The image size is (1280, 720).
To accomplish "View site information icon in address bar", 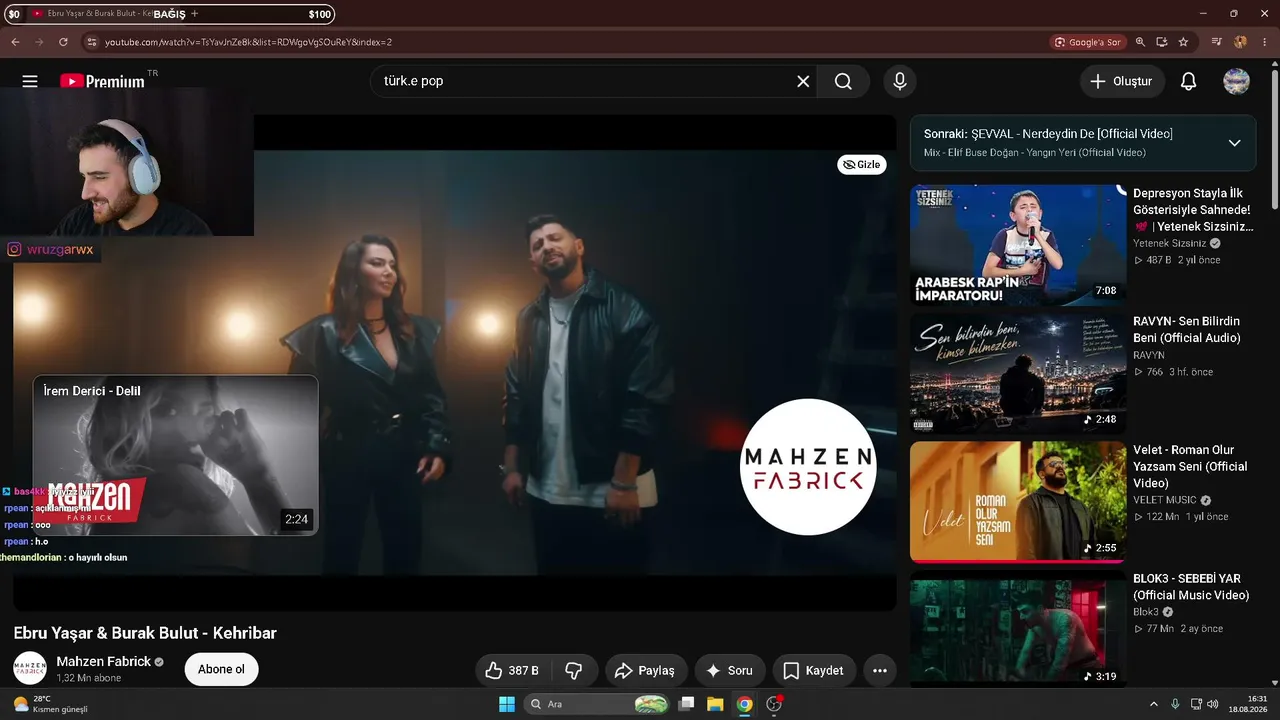I will (91, 42).
